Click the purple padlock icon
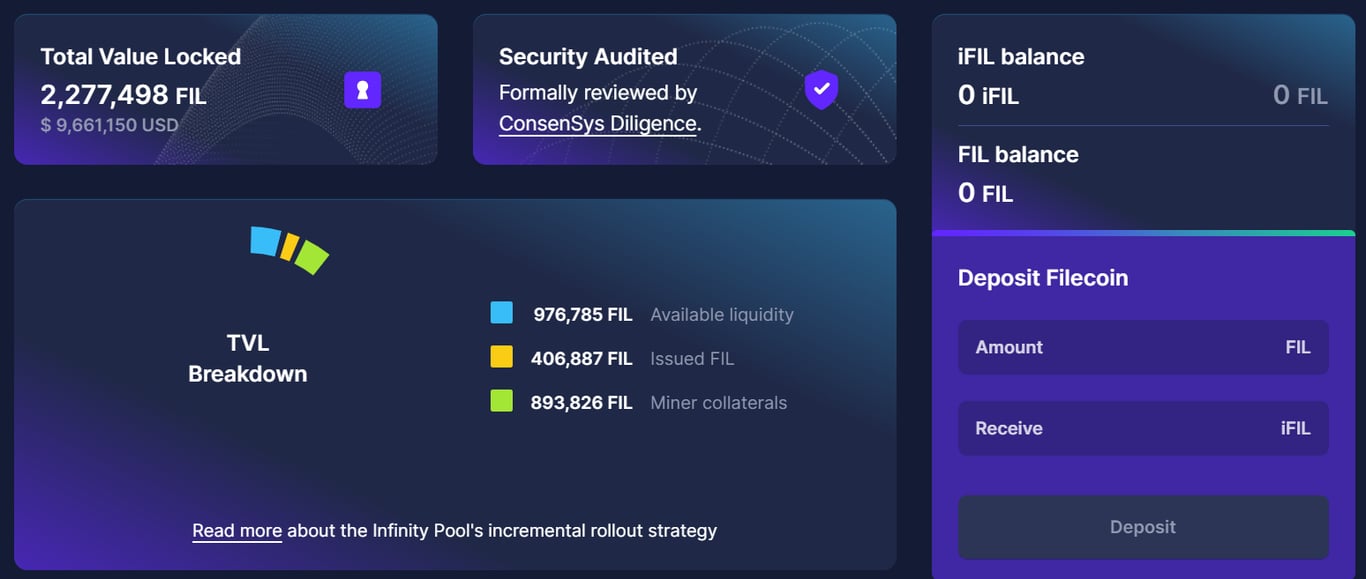 [362, 89]
